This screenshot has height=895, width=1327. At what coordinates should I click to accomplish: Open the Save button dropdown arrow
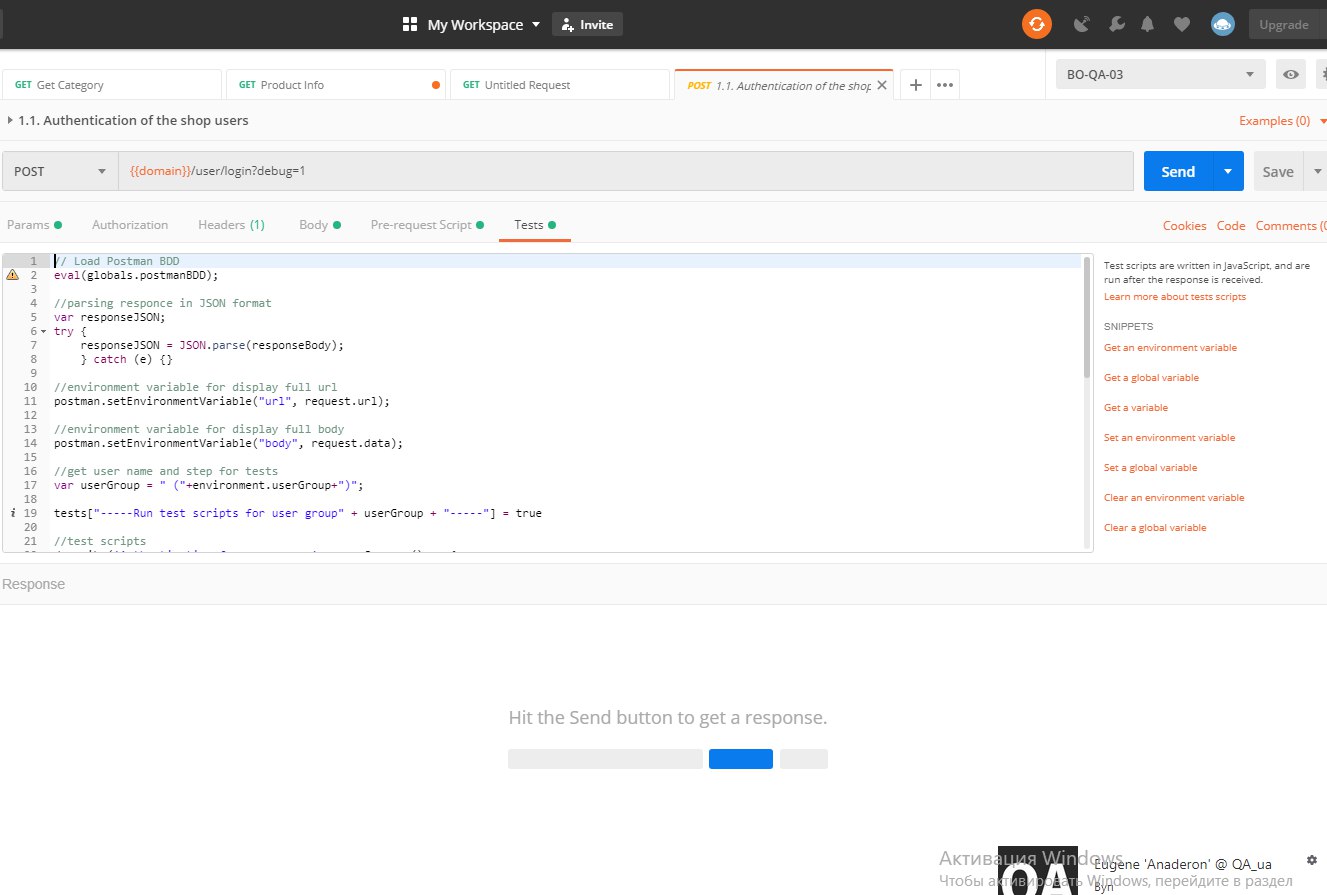(1316, 171)
